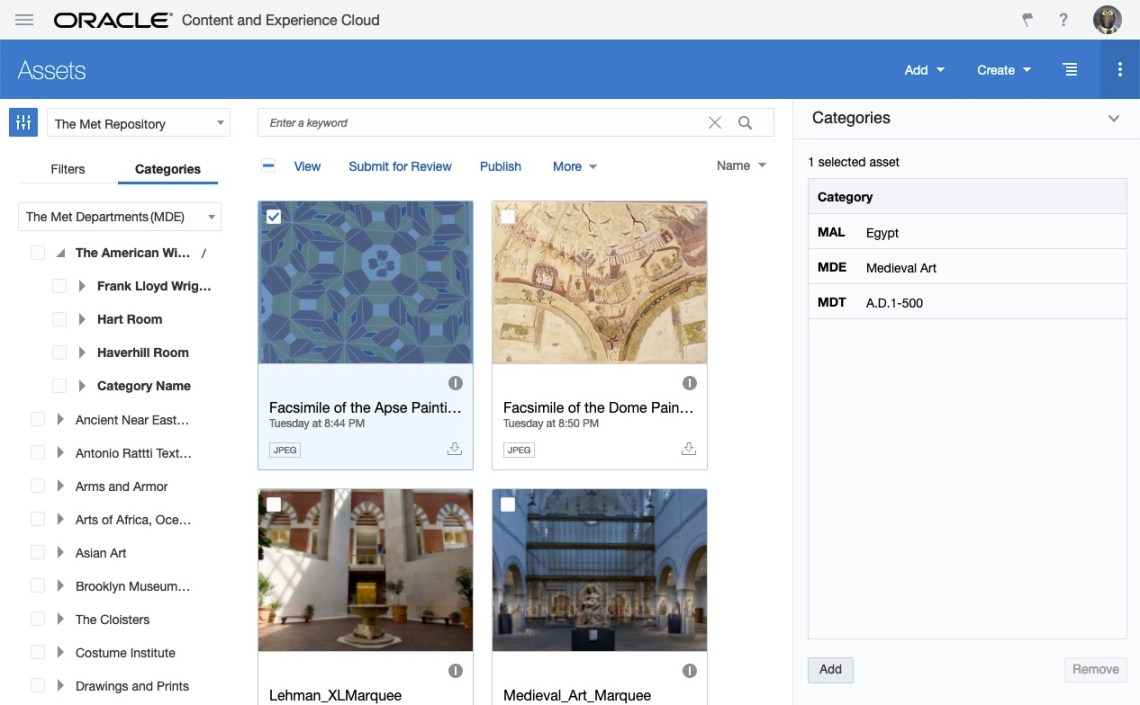Expand the Hart Room tree node
This screenshot has width=1140, height=705.
(82, 320)
